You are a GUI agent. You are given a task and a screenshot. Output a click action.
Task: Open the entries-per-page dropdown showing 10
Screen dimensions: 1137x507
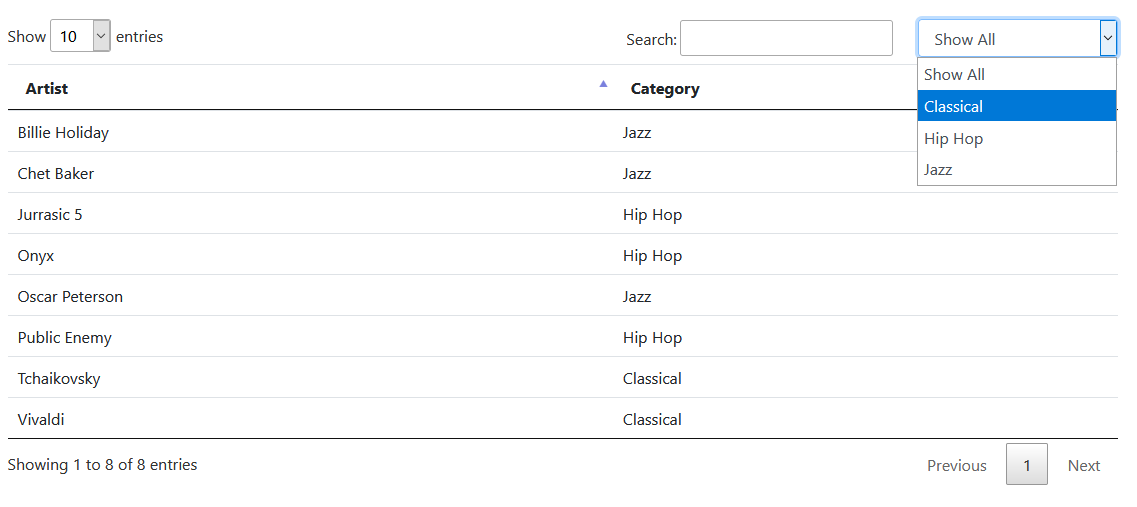80,36
